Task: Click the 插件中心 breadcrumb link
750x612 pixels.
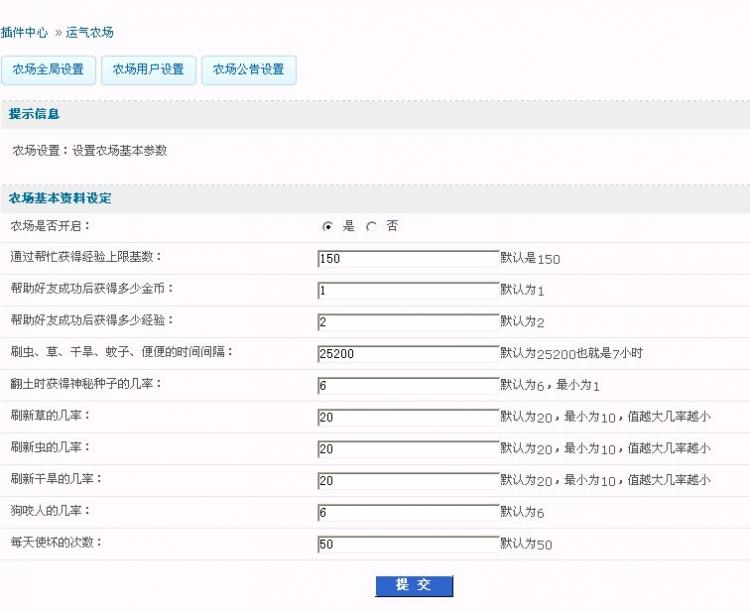Action: [24, 32]
